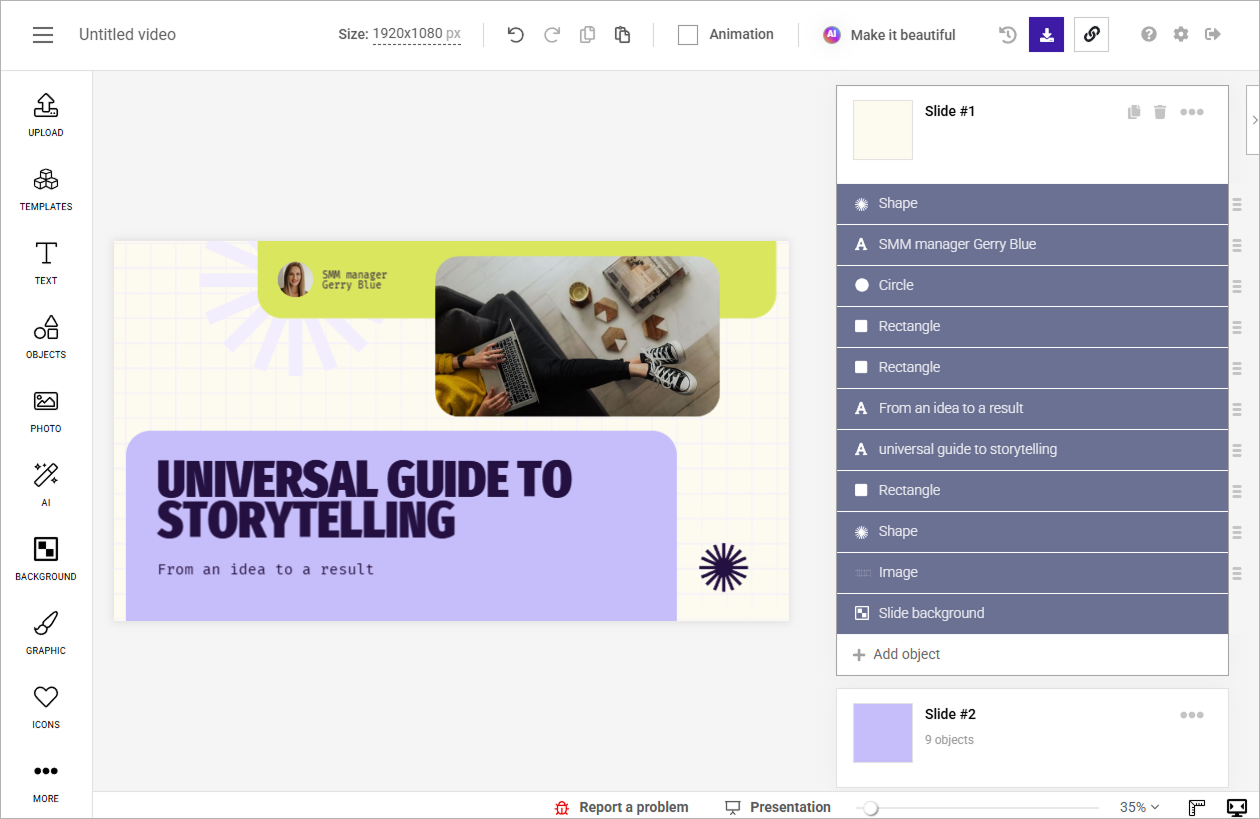Open the Templates panel
Screen dimensions: 1260x819
[46, 189]
